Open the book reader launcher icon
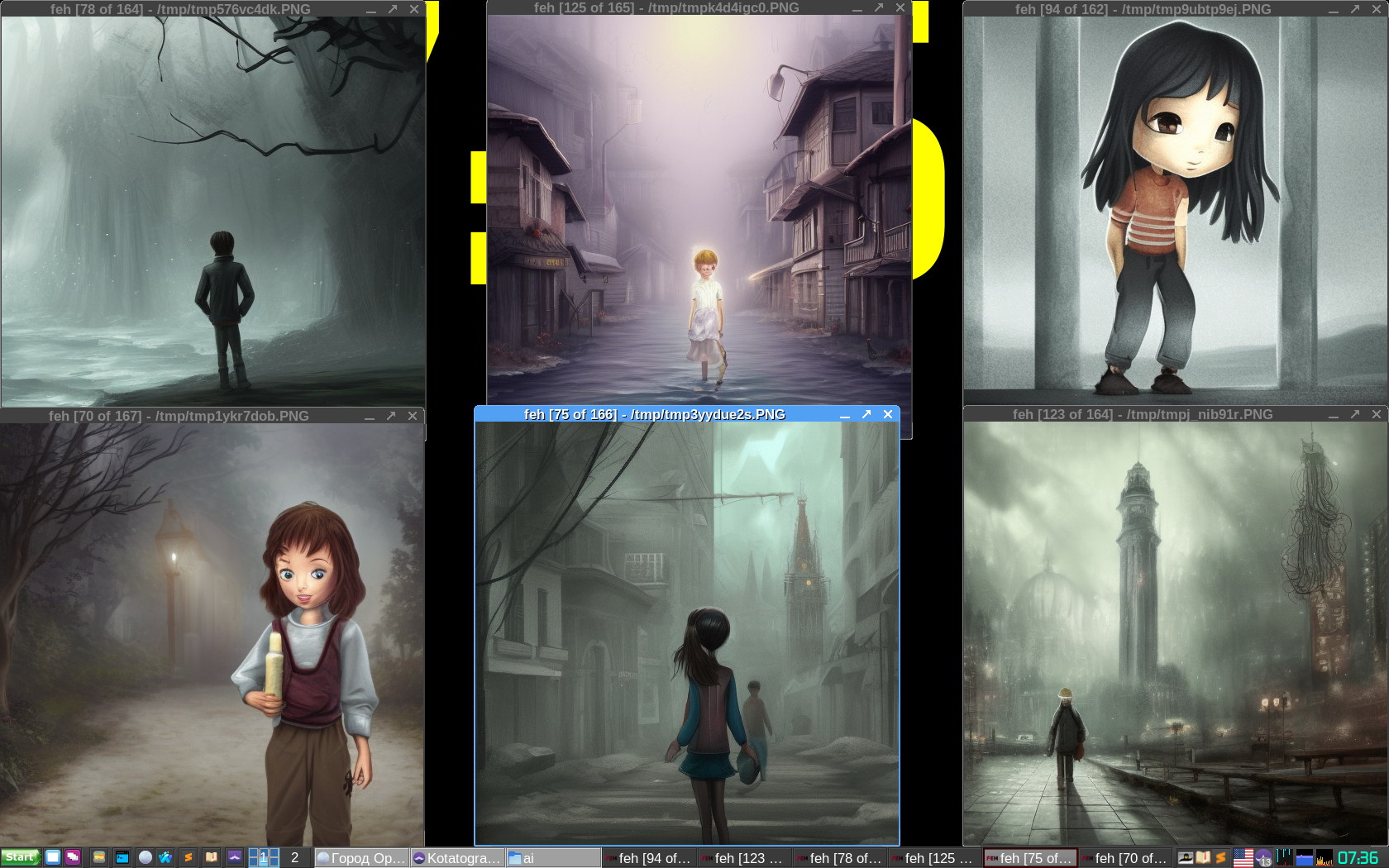Screen dimensions: 1389x868 (x=212, y=858)
